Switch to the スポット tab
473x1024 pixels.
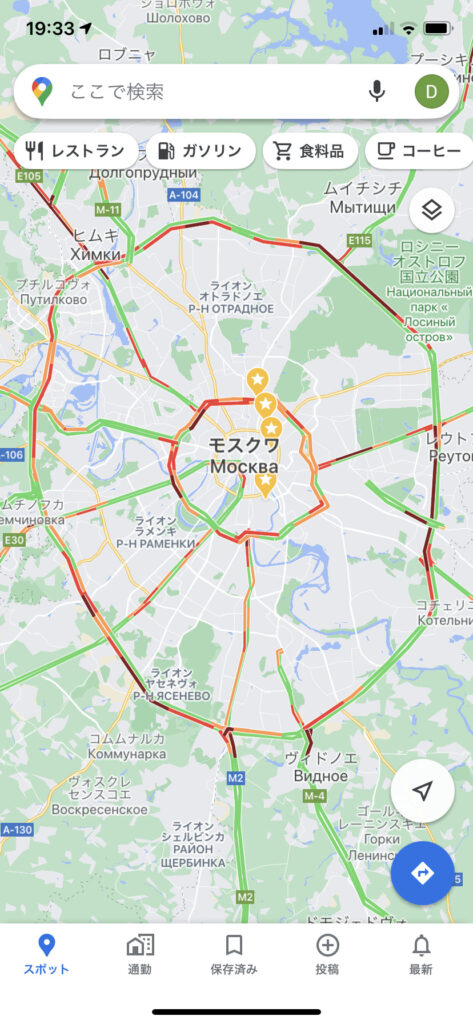(x=46, y=954)
